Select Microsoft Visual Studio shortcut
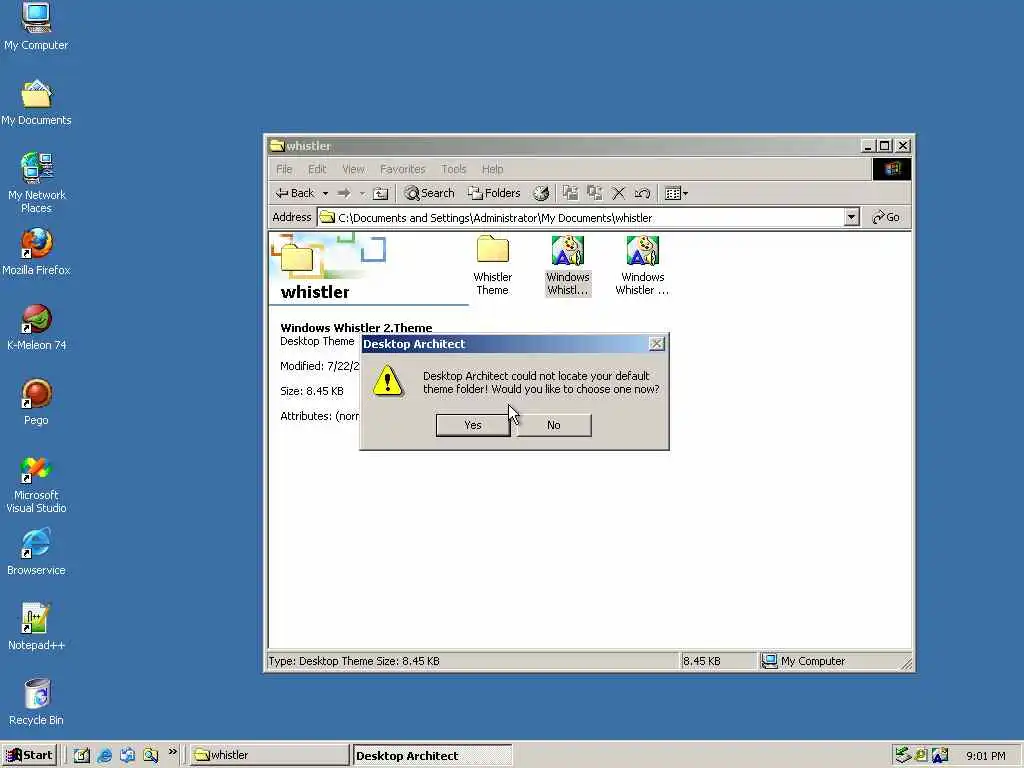Screen dimensions: 1024x768 [36, 485]
